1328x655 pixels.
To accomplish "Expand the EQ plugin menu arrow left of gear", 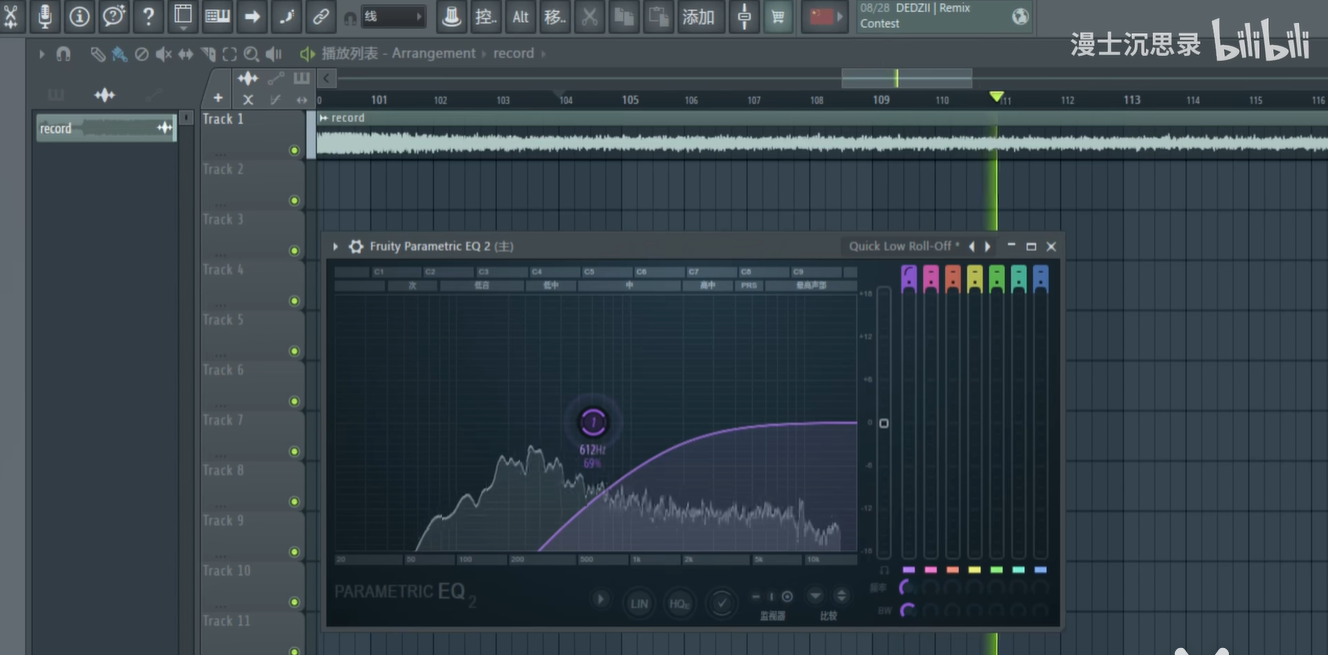I will [x=335, y=246].
